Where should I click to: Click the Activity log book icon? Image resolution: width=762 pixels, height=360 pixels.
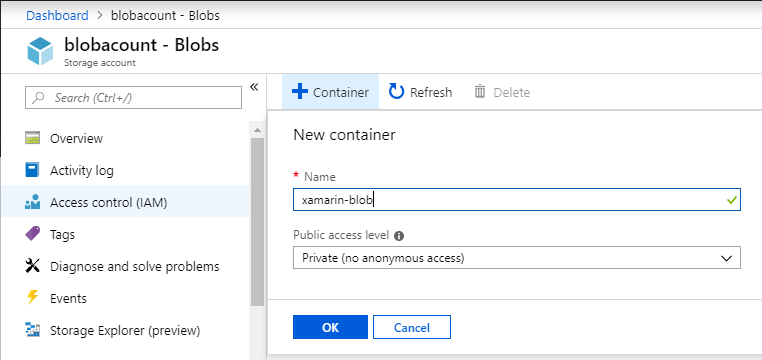point(32,170)
